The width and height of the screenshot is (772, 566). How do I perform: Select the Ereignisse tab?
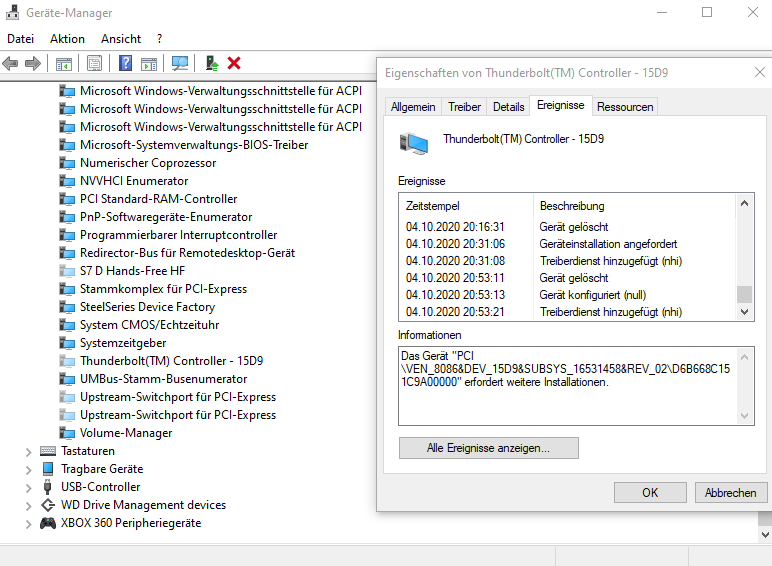(561, 105)
